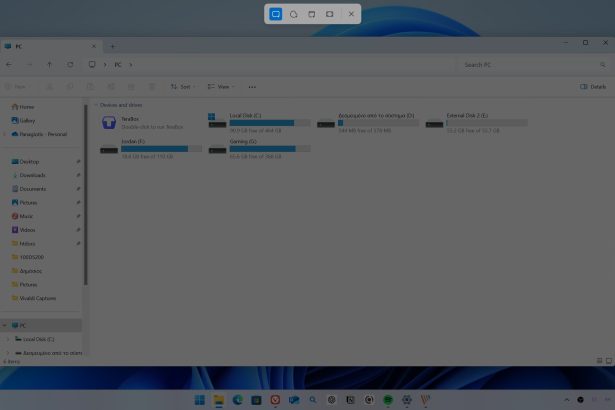Click the Search PC field
Screen dimensions: 615x410
pyautogui.click(x=534, y=65)
